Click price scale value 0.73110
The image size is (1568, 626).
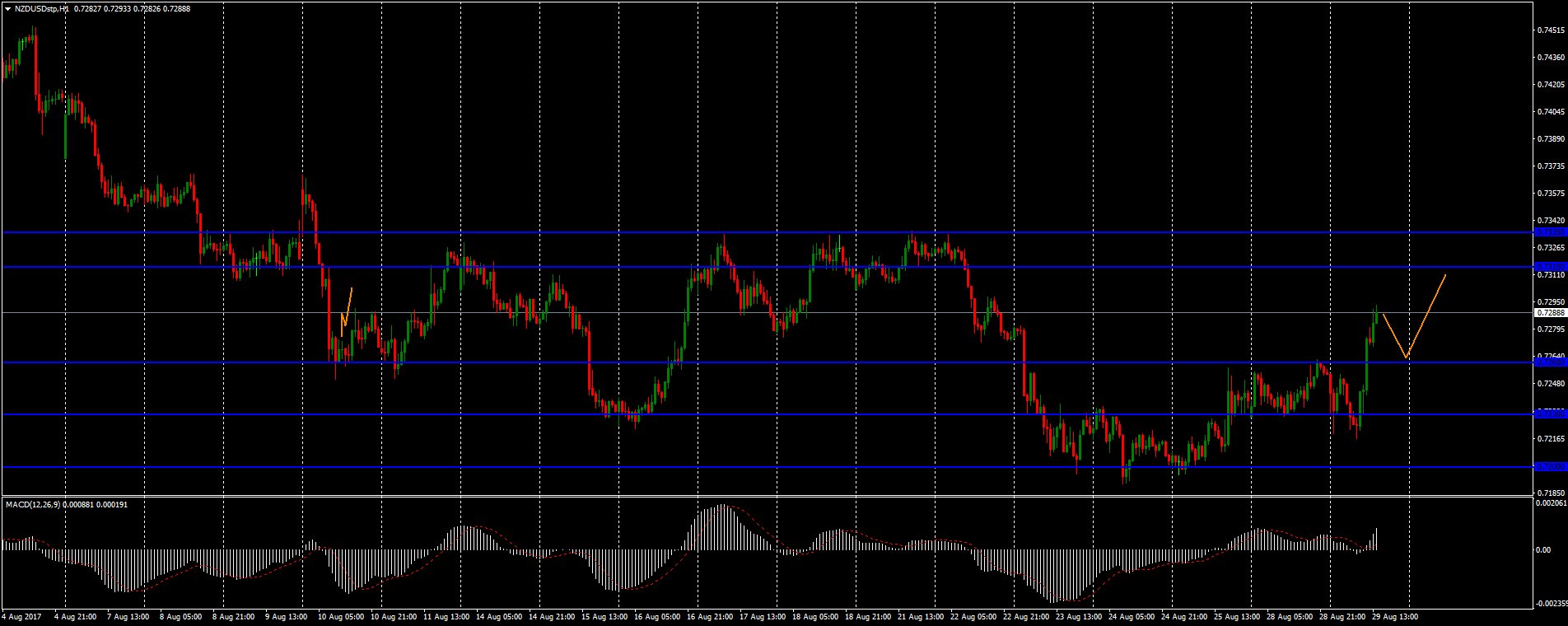click(x=1552, y=275)
